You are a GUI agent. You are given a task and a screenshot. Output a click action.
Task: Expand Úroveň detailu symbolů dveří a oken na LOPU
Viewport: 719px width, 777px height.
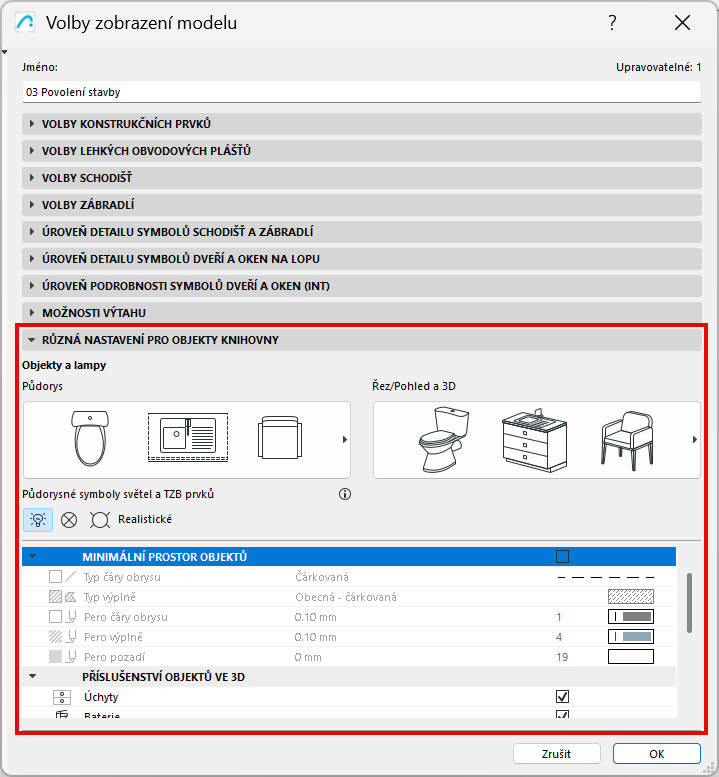point(362,259)
